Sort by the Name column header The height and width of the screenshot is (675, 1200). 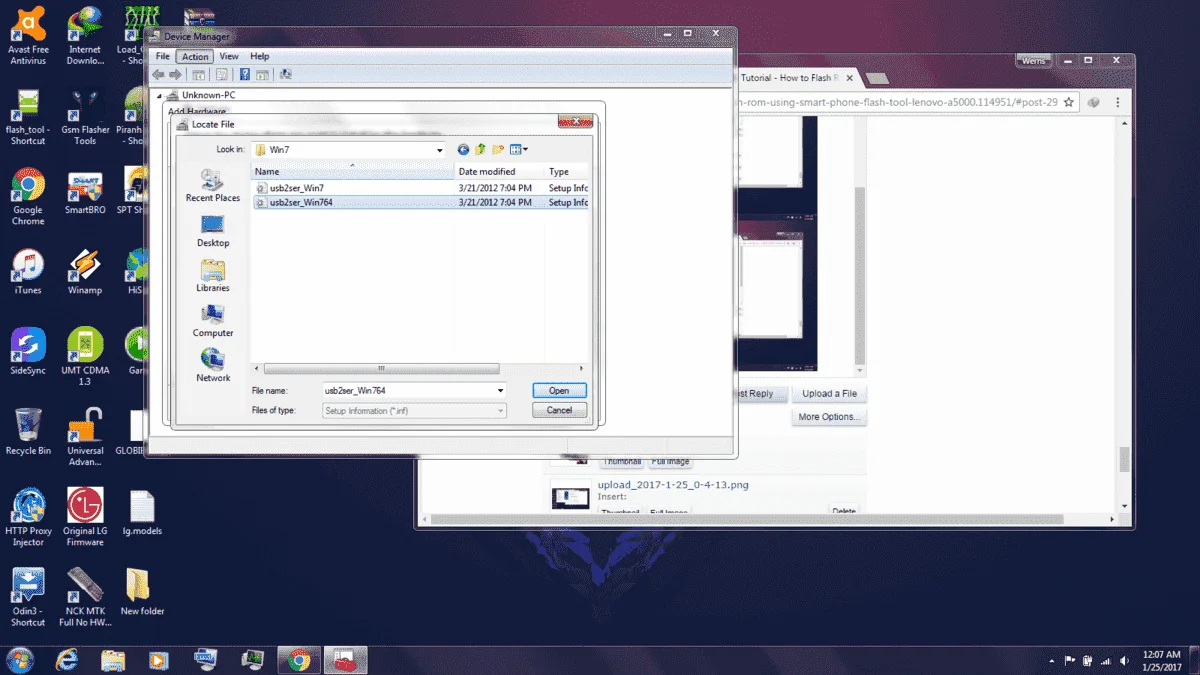[x=351, y=172]
